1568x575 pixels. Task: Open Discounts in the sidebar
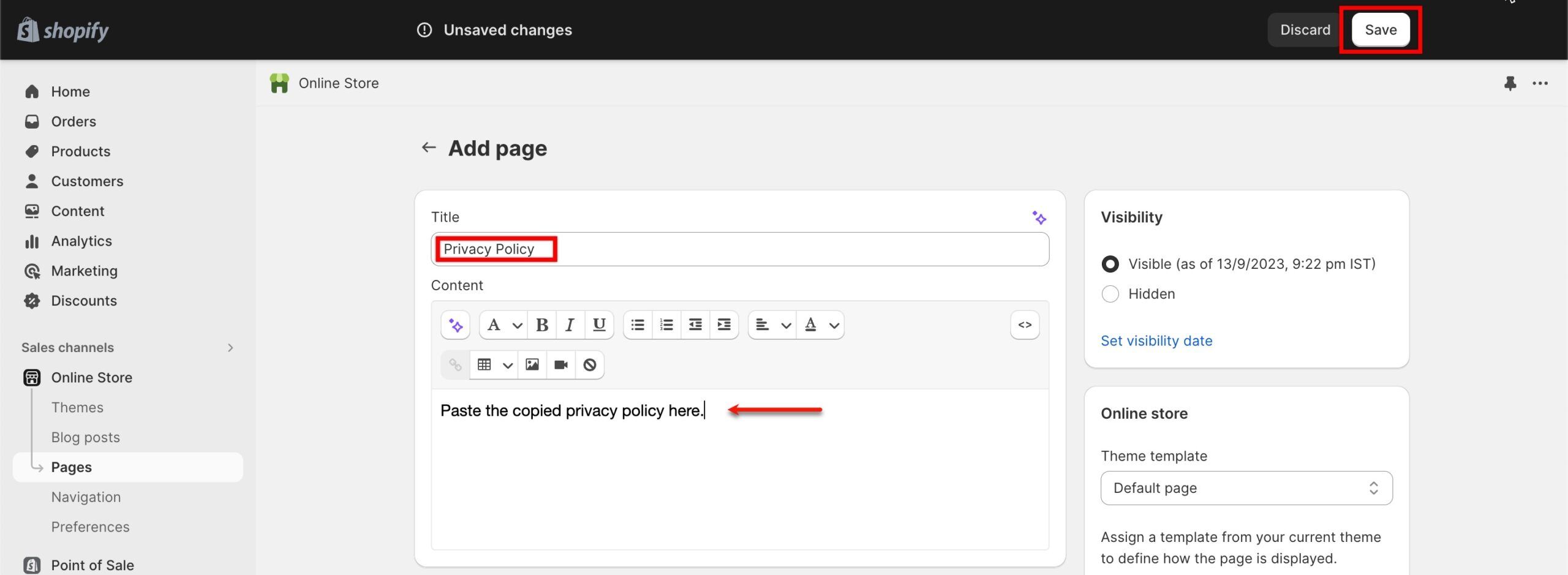click(x=84, y=301)
